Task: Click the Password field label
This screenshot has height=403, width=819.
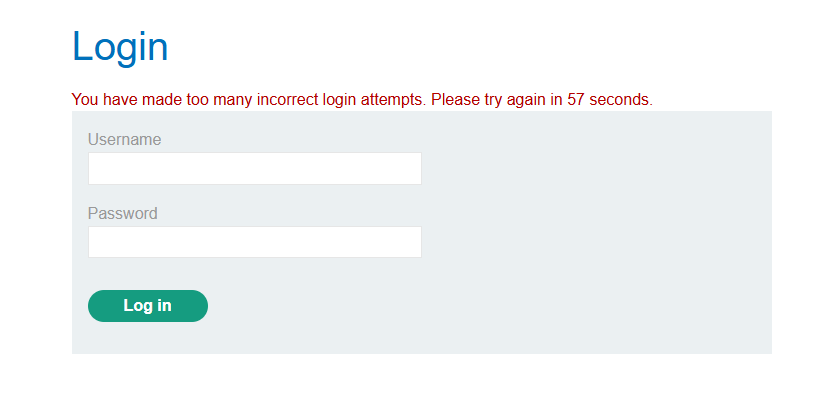Action: tap(122, 213)
